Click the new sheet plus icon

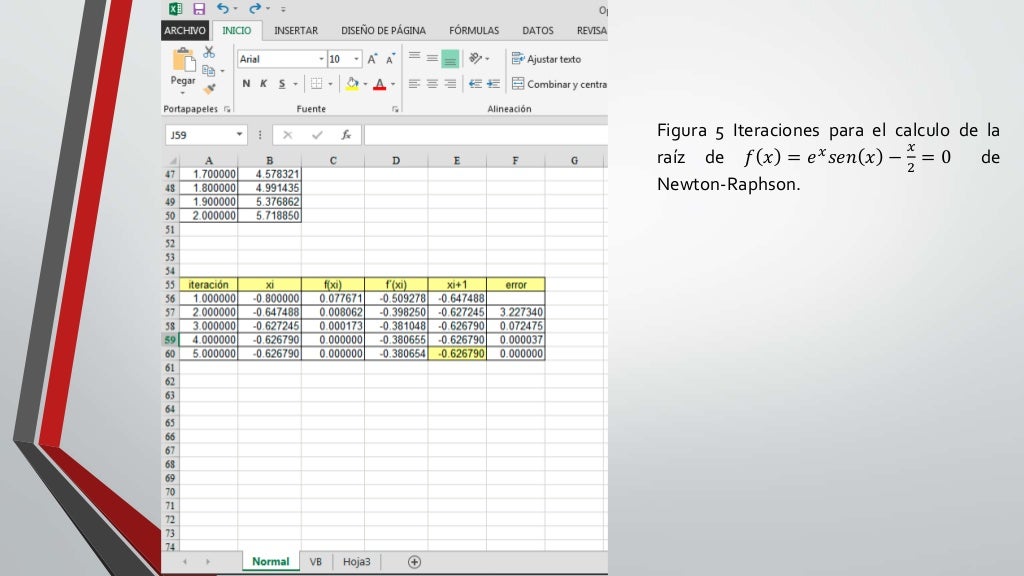(x=414, y=562)
